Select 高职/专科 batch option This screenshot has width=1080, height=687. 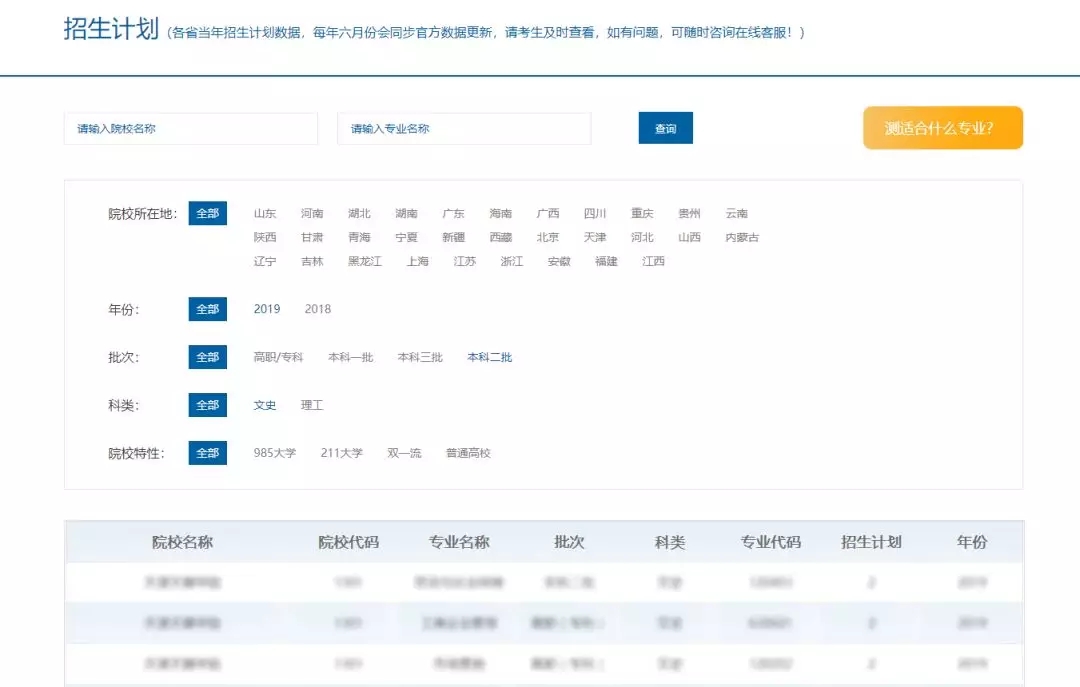278,357
